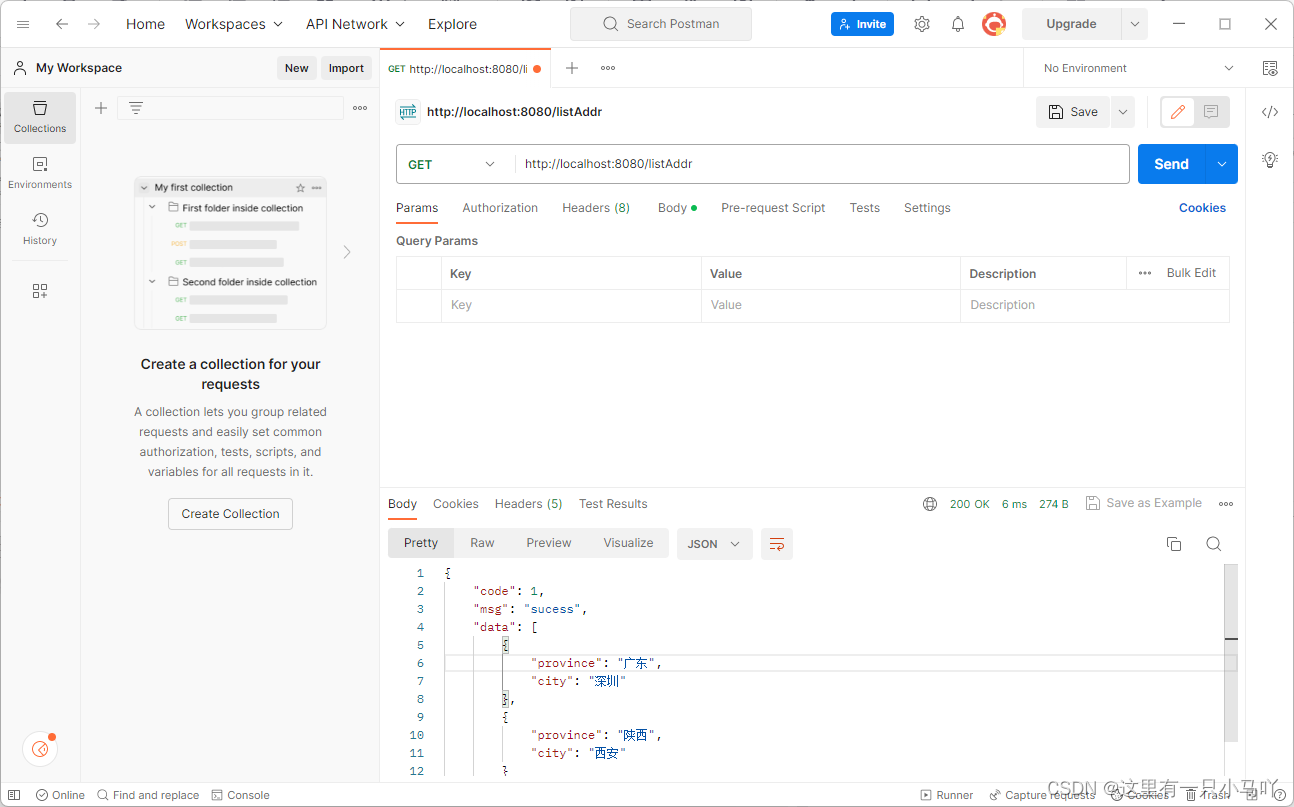Open the Upgrade dropdown arrow
The height and width of the screenshot is (807, 1294).
click(1134, 24)
